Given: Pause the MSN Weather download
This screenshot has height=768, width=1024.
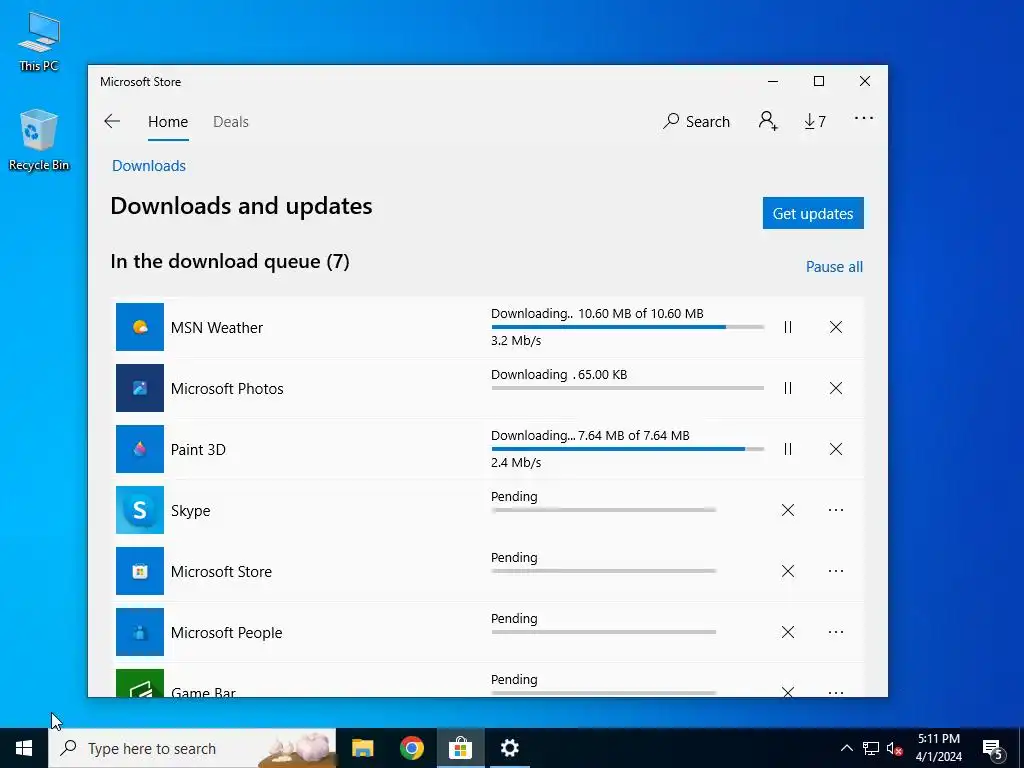Looking at the screenshot, I should [x=788, y=327].
